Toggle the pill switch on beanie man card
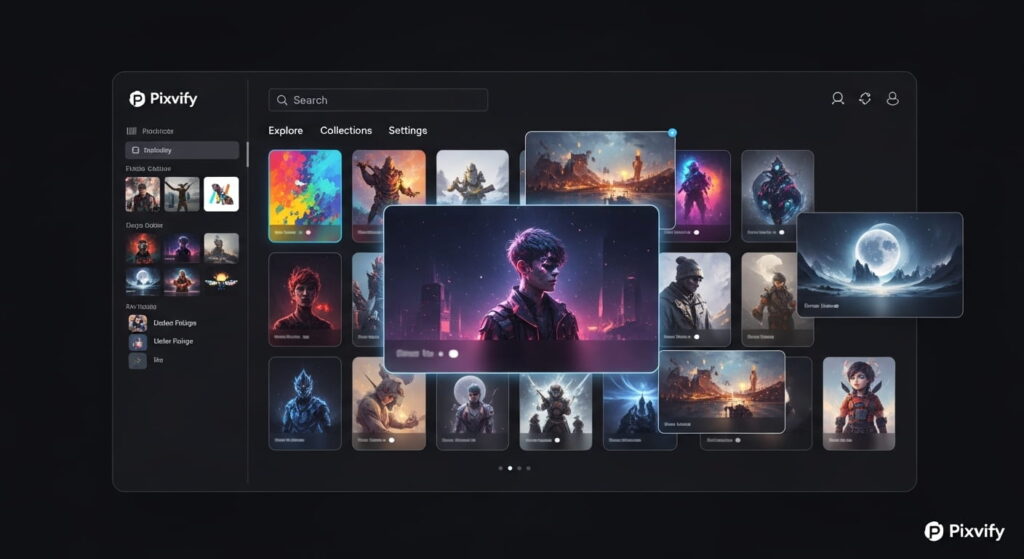This screenshot has height=559, width=1024. pyautogui.click(x=697, y=337)
